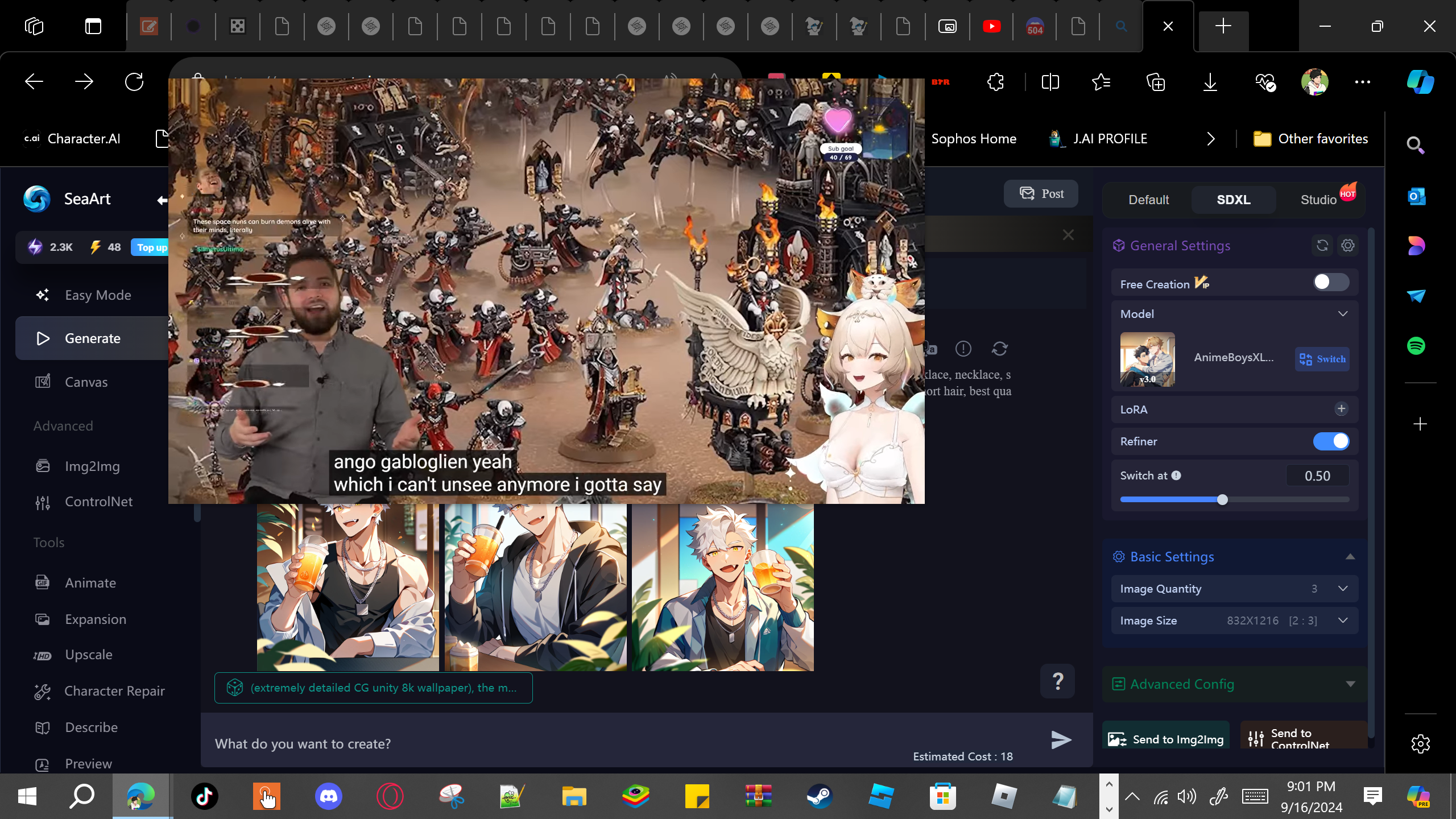Switch to the SDXL tab
The width and height of the screenshot is (1456, 819).
tap(1233, 200)
